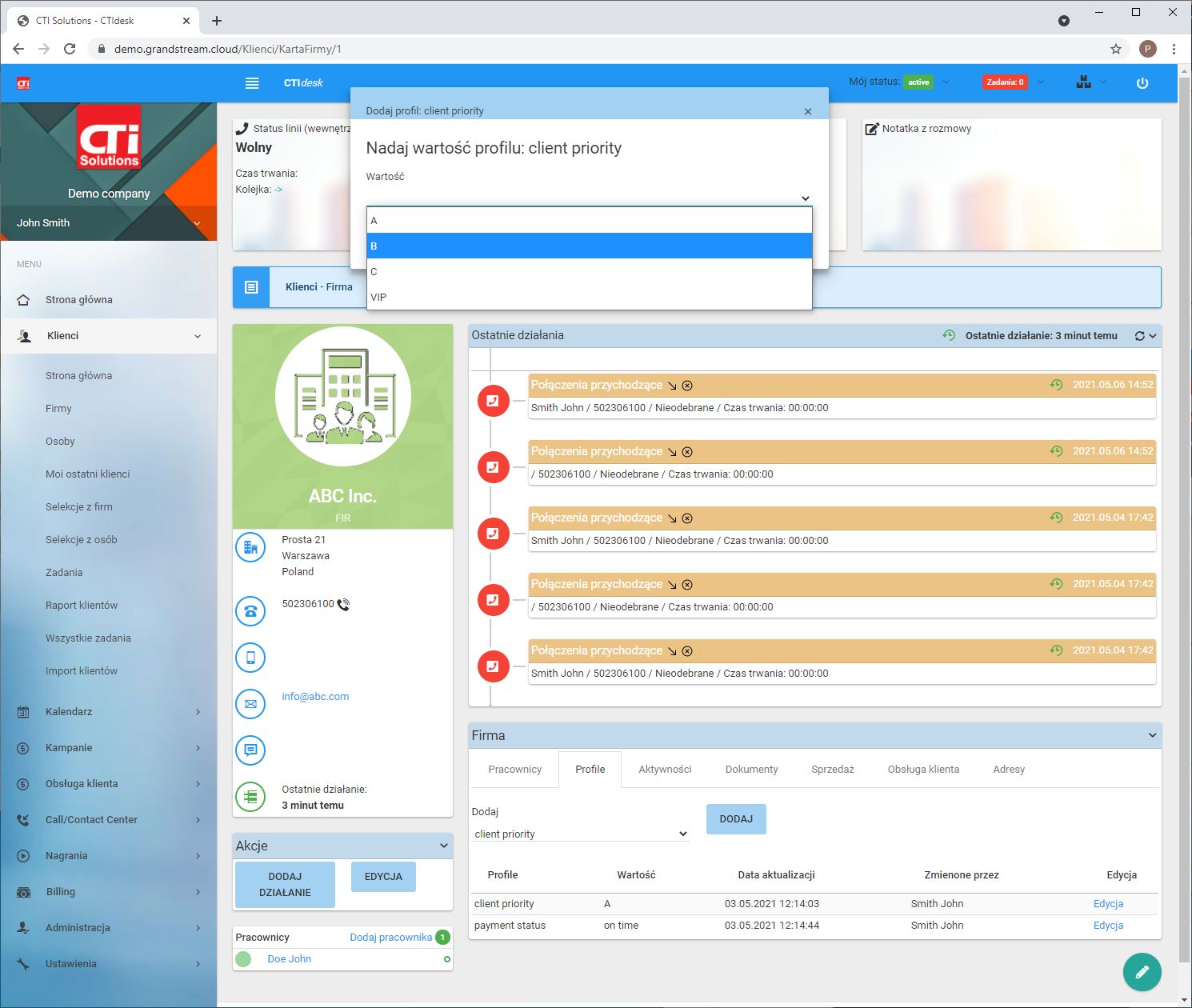Open the Mój status active dropdown
The image size is (1192, 1008).
(946, 82)
